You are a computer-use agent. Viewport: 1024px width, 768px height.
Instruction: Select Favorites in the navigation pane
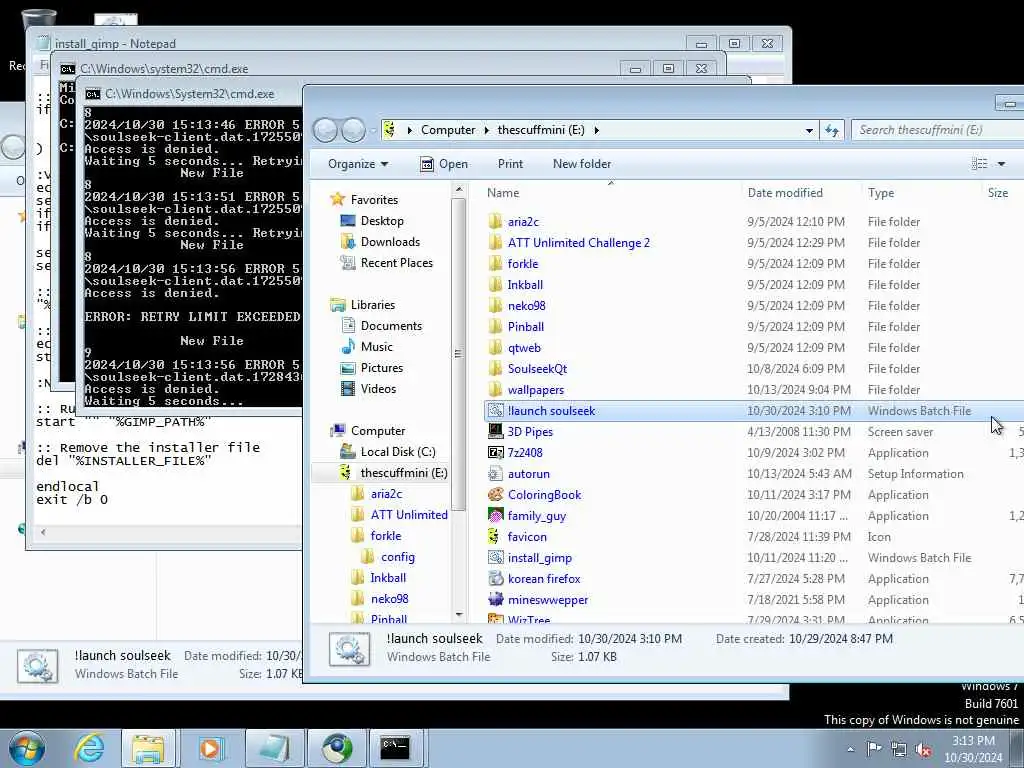coord(374,200)
